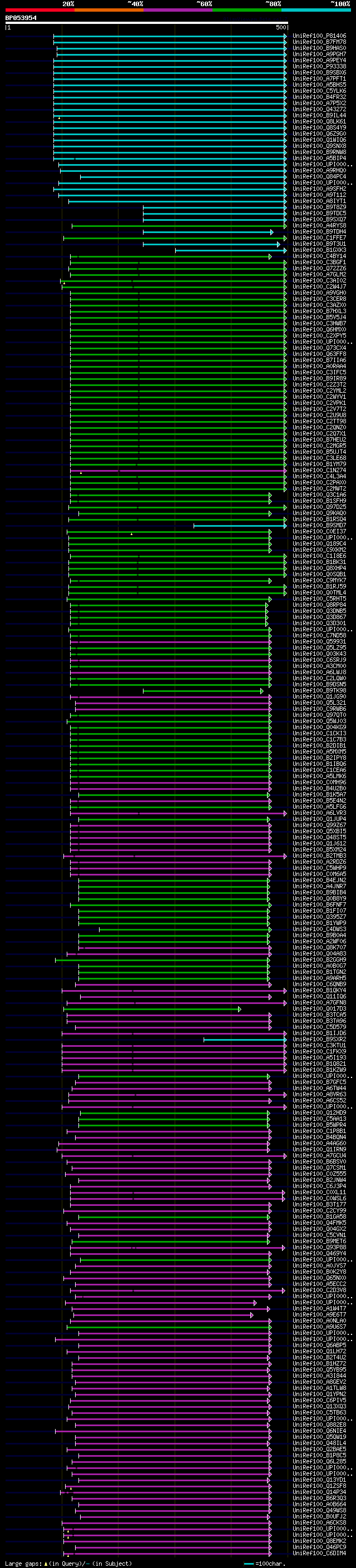Select hit label UniRef100_A7GLM2
Viewport: 356px width, 1568px height.
pos(319,275)
